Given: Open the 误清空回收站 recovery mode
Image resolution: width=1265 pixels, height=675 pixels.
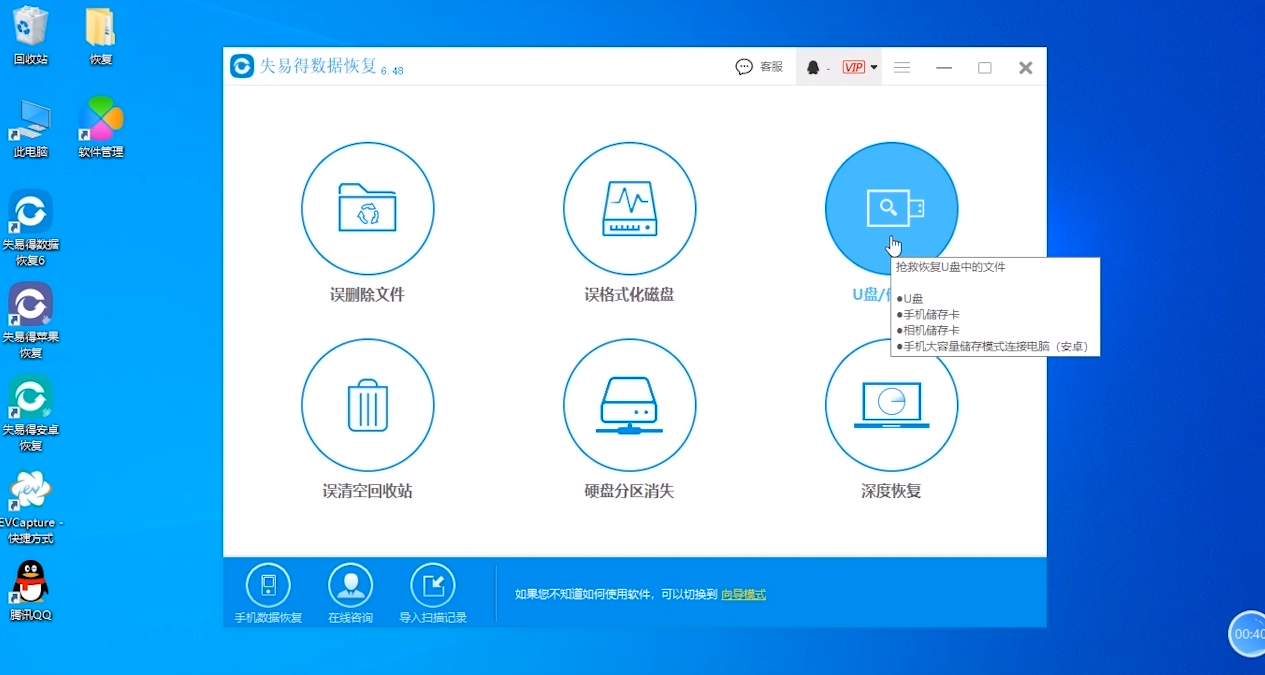Looking at the screenshot, I should coord(367,405).
